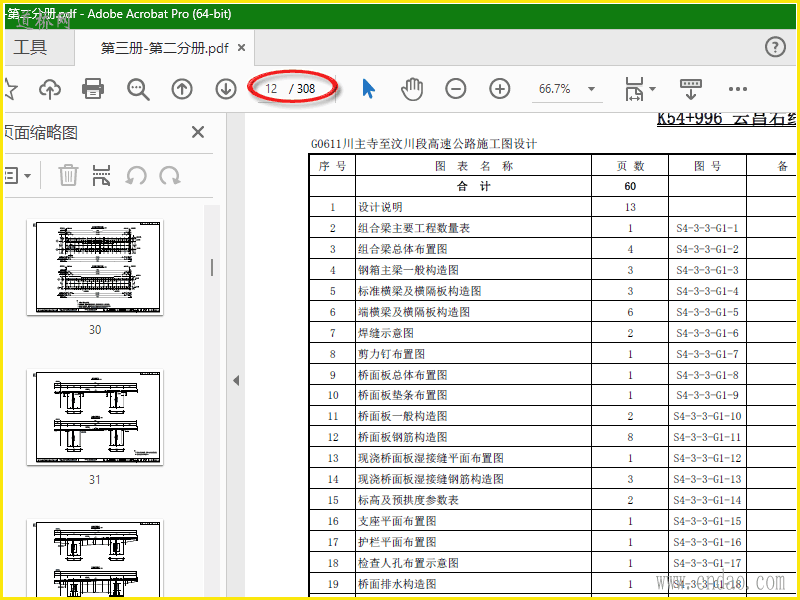This screenshot has width=800, height=600.
Task: Click the / 308 total pages label
Action: point(302,89)
